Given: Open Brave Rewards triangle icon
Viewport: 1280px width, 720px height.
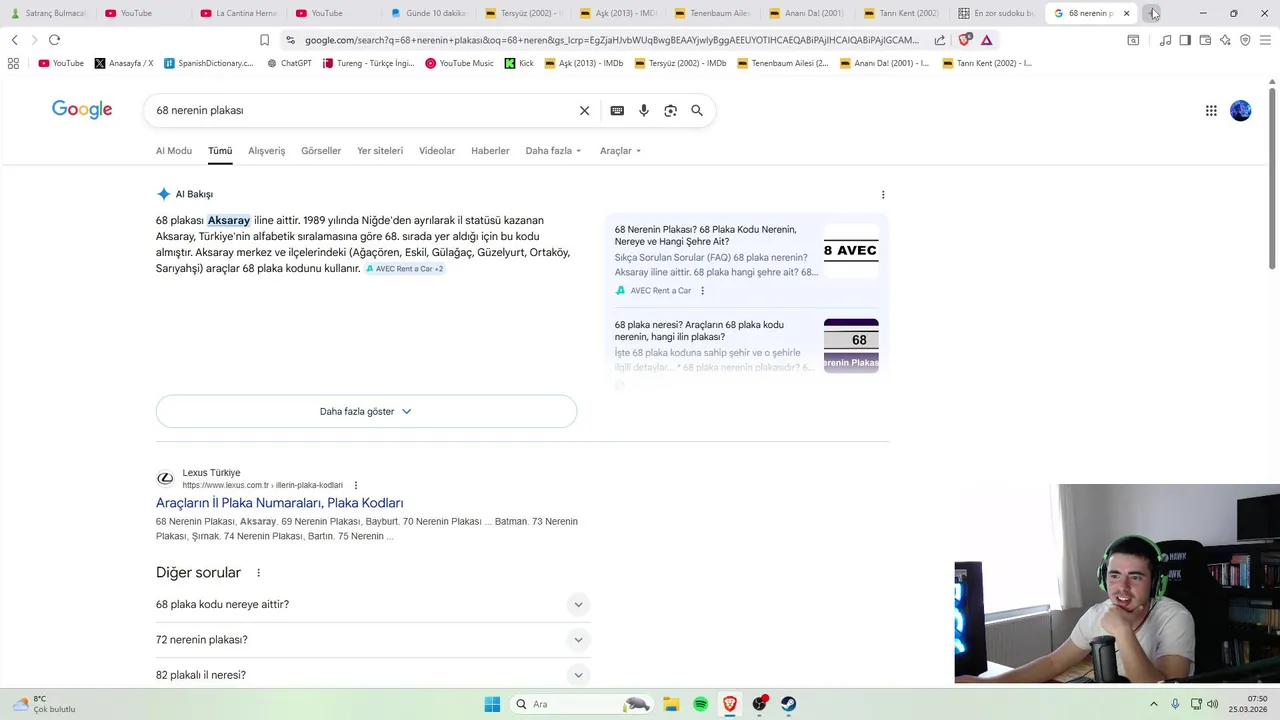Looking at the screenshot, I should click(986, 40).
